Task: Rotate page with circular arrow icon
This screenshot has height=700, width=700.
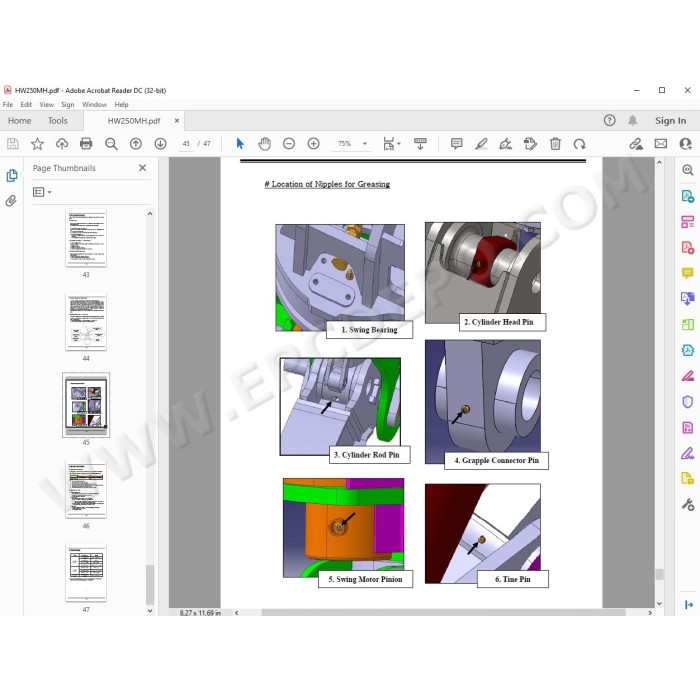Action: [579, 144]
